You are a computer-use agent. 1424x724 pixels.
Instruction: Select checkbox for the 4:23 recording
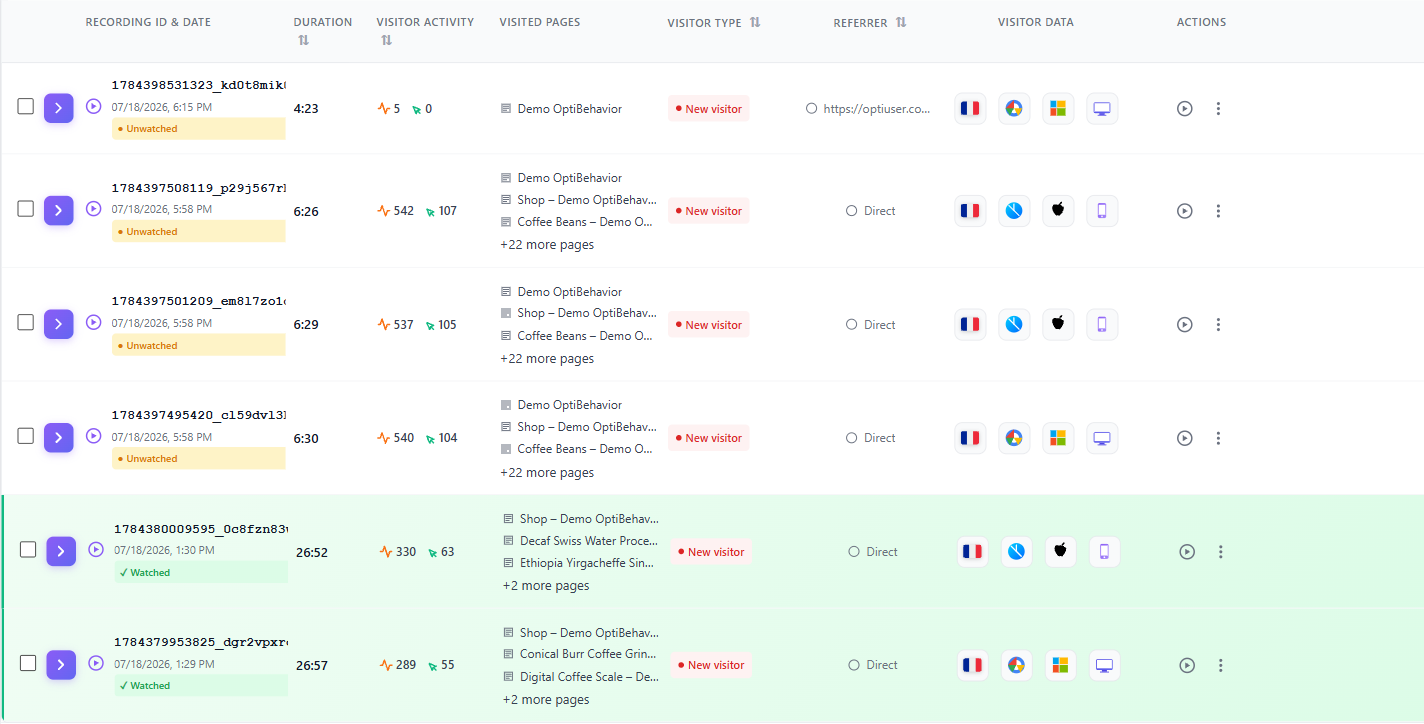[x=26, y=107]
